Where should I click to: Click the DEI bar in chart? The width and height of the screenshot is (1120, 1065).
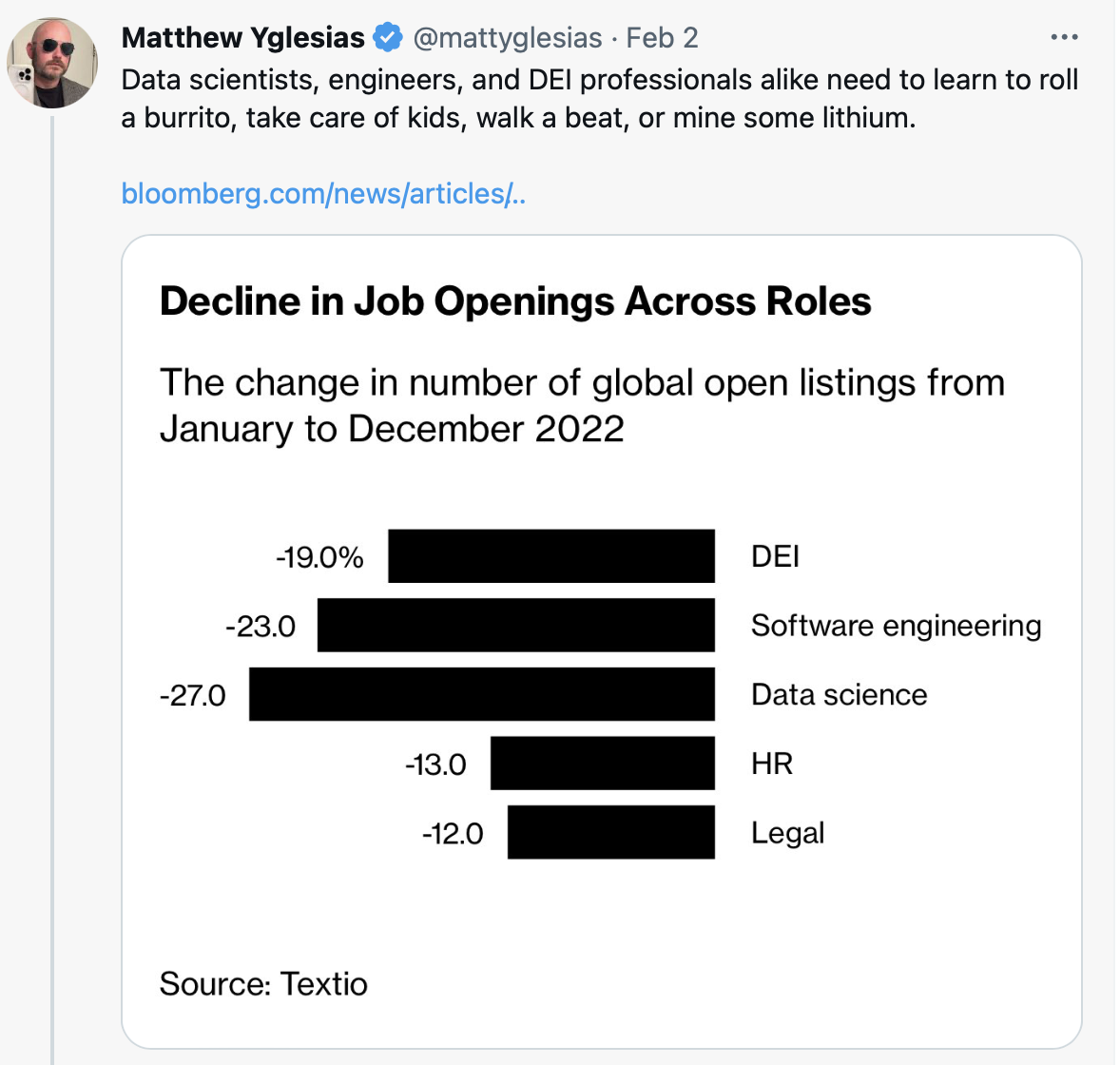(551, 555)
